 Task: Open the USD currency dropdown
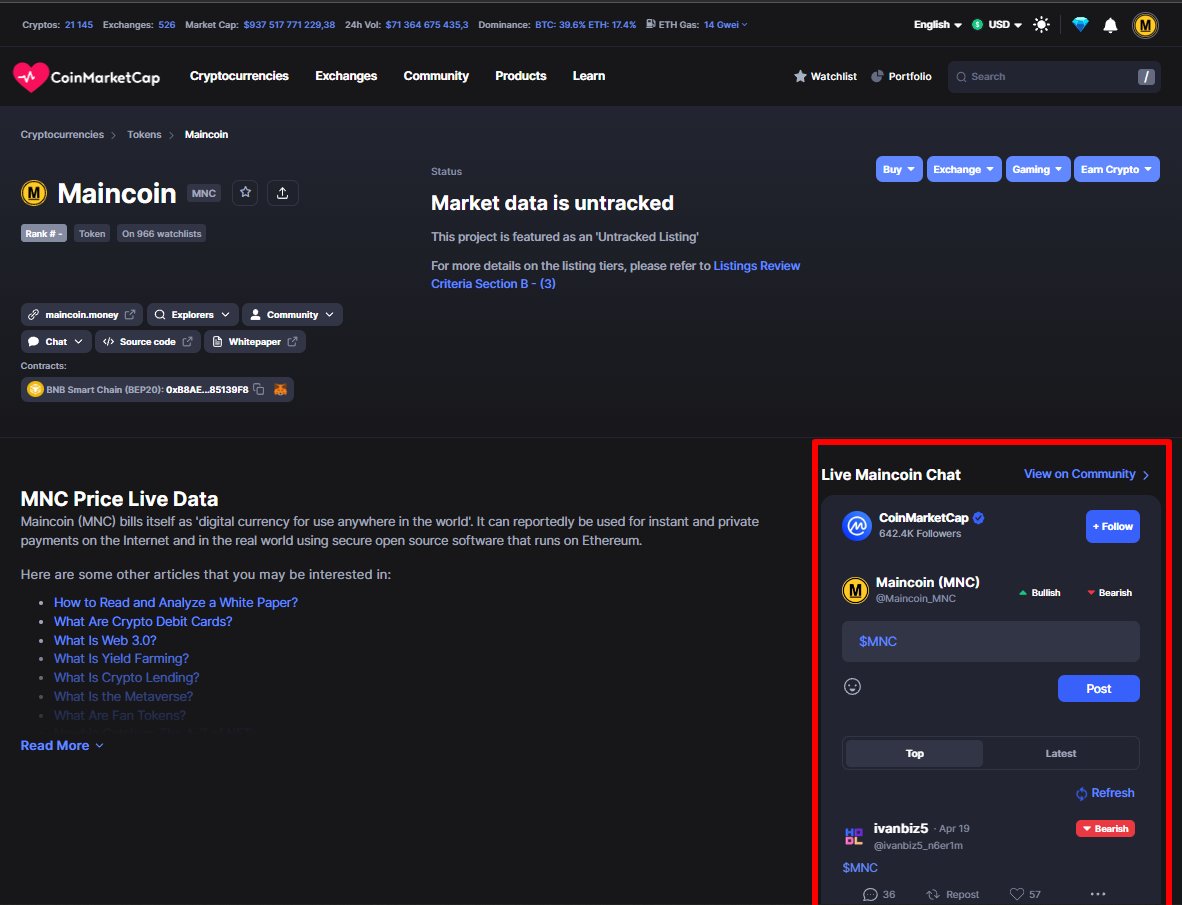click(997, 25)
